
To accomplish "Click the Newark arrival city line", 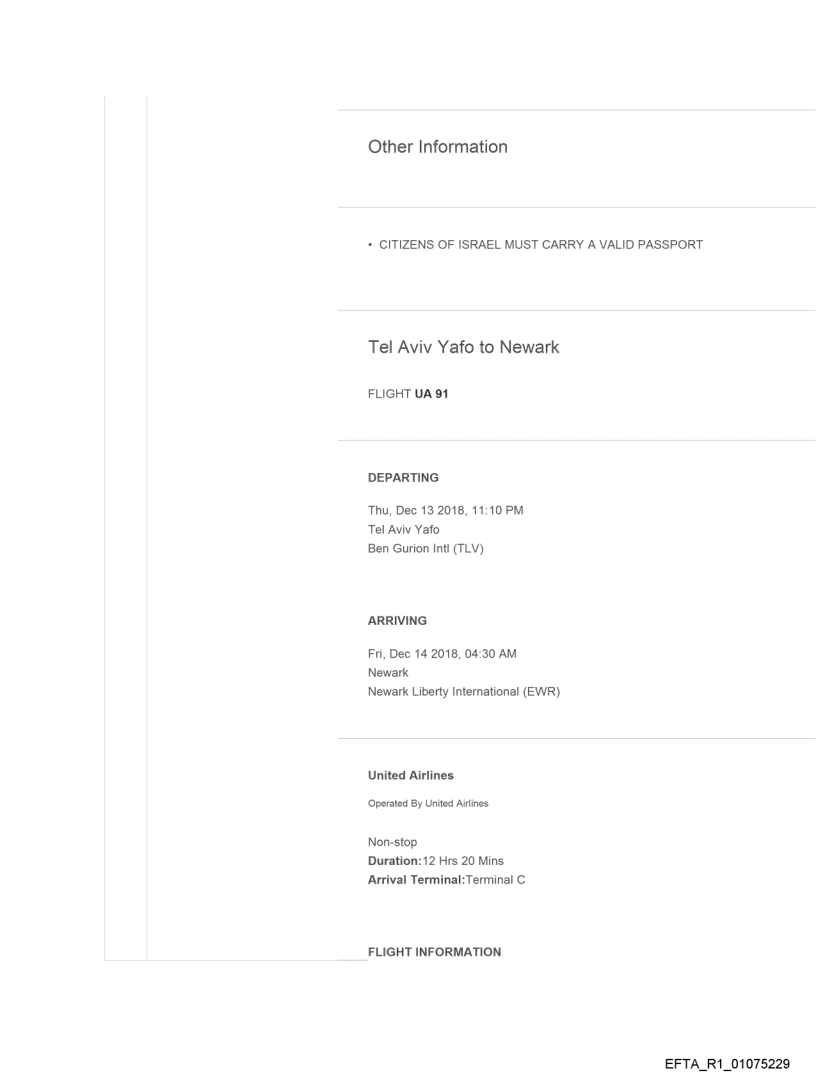I will pos(388,672).
